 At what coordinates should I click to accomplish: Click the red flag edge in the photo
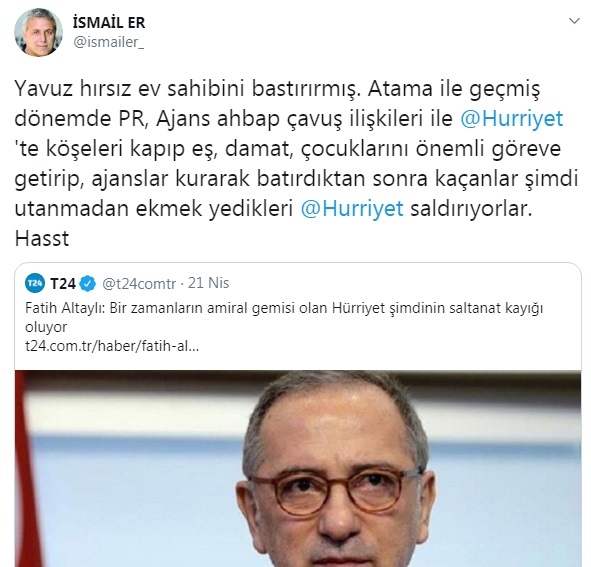[x=23, y=468]
